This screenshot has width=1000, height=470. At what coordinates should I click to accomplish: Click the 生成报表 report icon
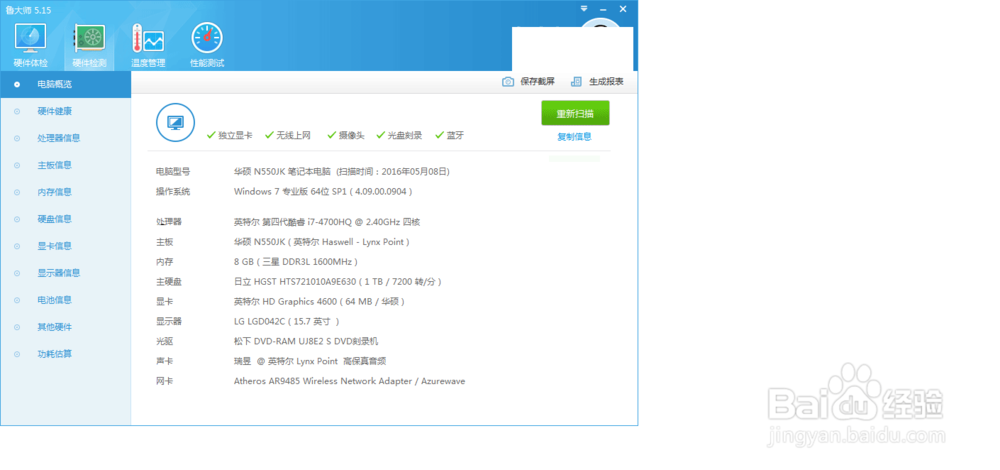point(577,82)
